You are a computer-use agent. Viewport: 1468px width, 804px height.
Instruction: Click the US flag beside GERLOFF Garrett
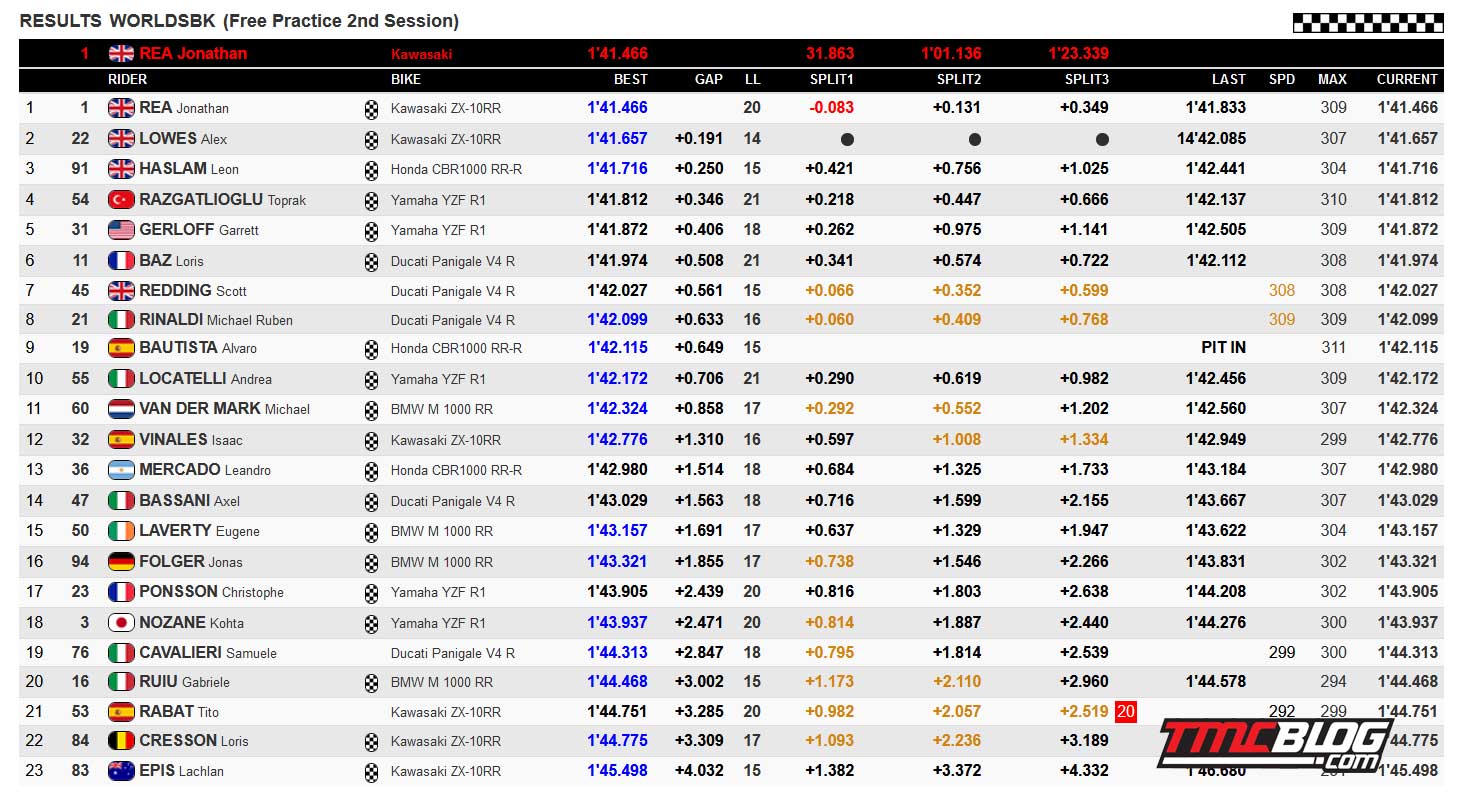[121, 230]
